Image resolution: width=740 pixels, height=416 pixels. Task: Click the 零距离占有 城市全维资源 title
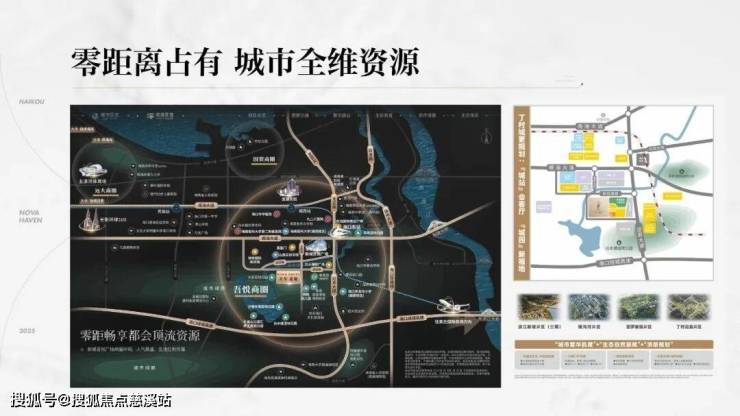[245, 62]
